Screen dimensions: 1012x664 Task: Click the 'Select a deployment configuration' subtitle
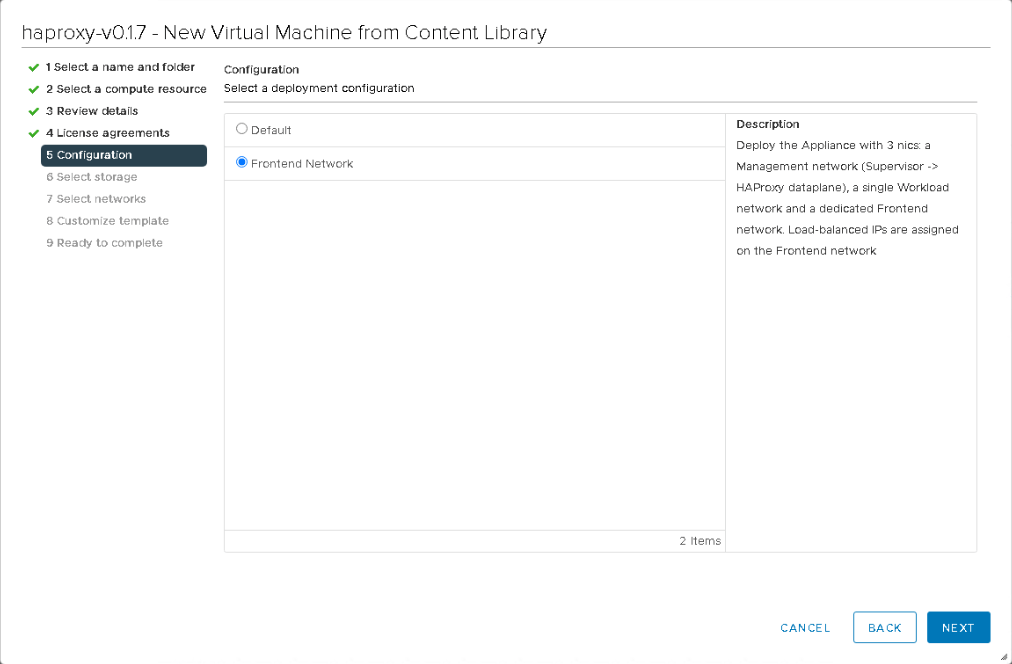click(x=319, y=88)
